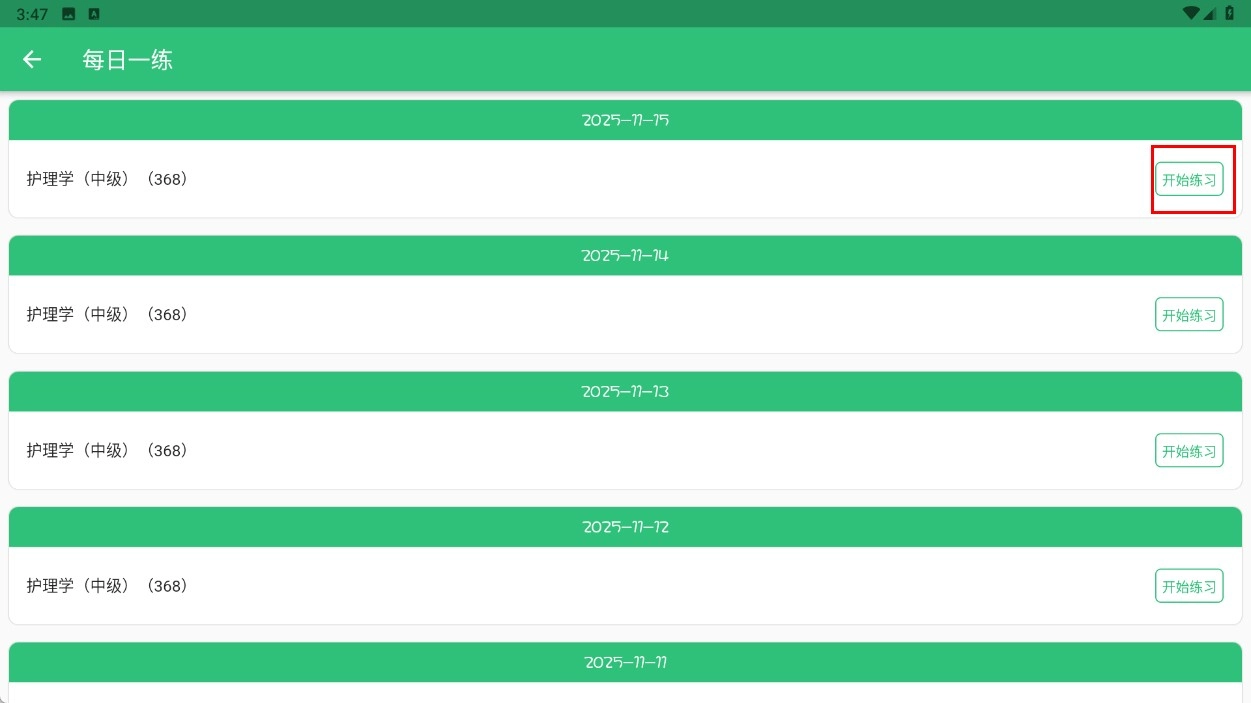Screen dimensions: 1251x703
Task: Select 护理学（中级）item dated 2025-11-13
Action: (x=107, y=450)
